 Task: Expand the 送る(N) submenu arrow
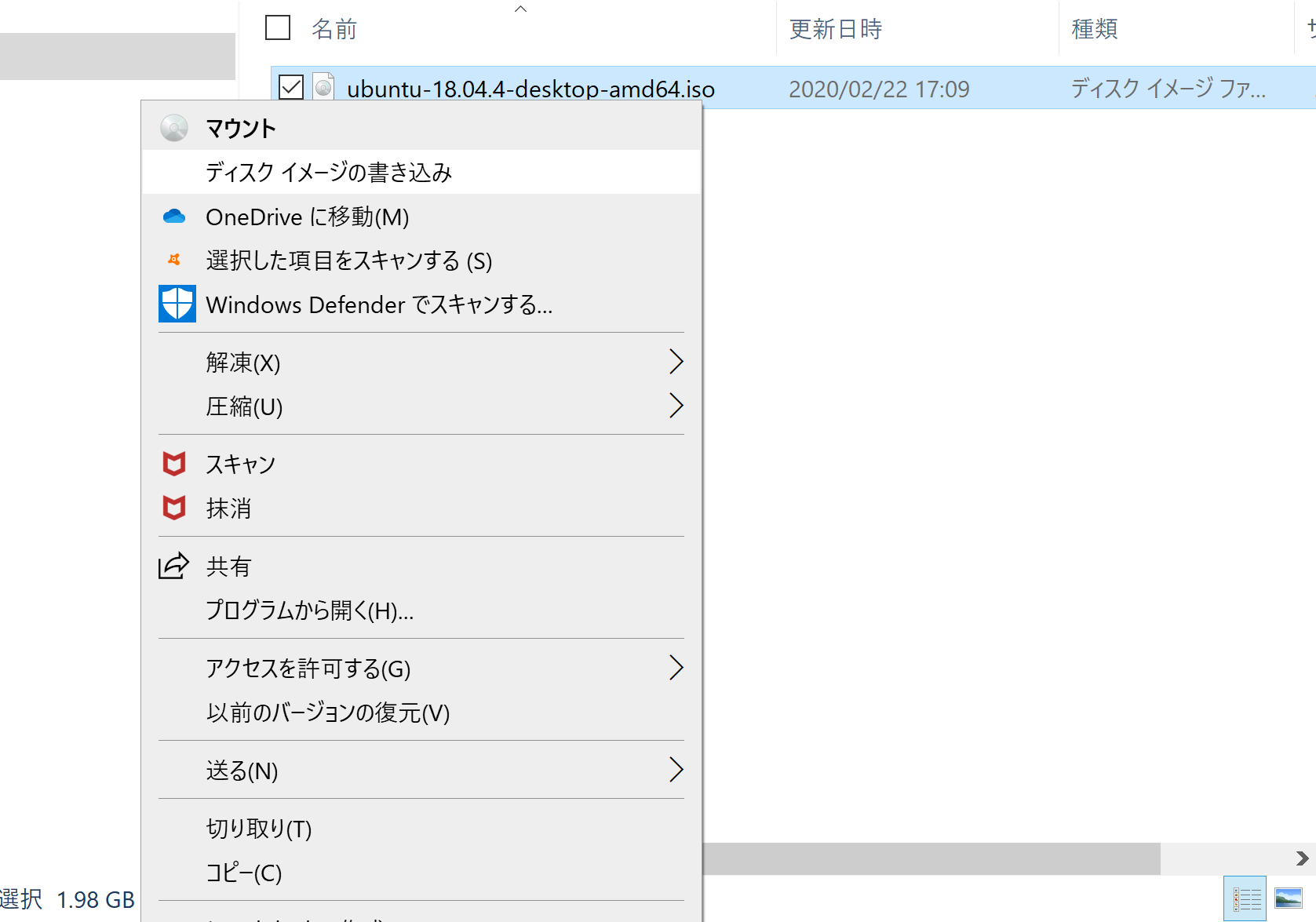click(676, 770)
